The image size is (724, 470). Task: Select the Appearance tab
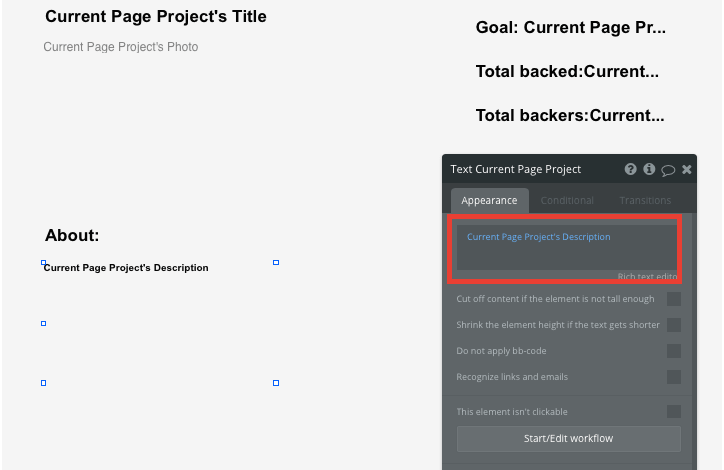[489, 200]
